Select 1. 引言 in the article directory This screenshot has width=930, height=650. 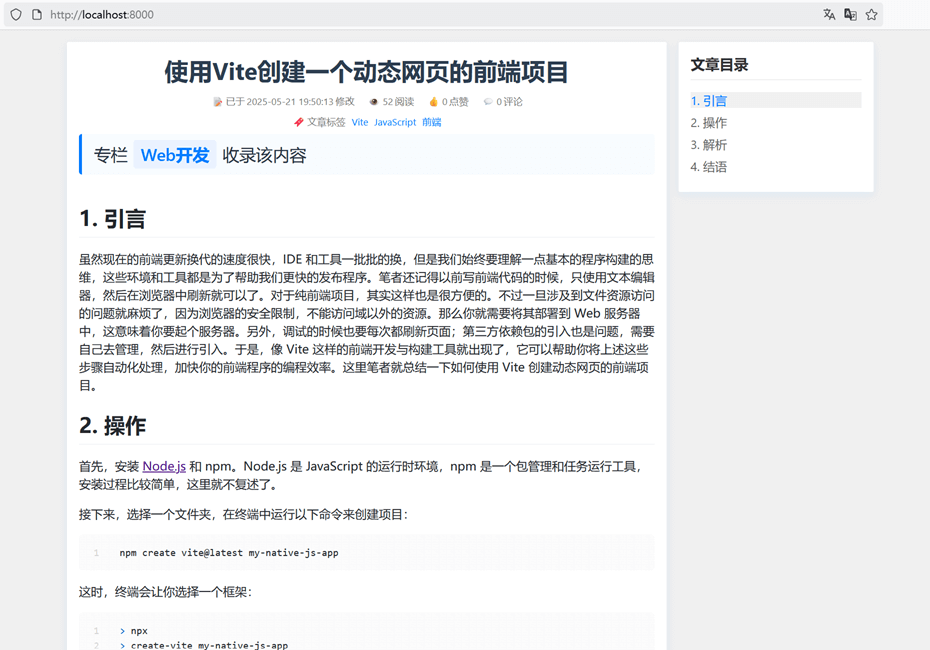[x=709, y=99]
